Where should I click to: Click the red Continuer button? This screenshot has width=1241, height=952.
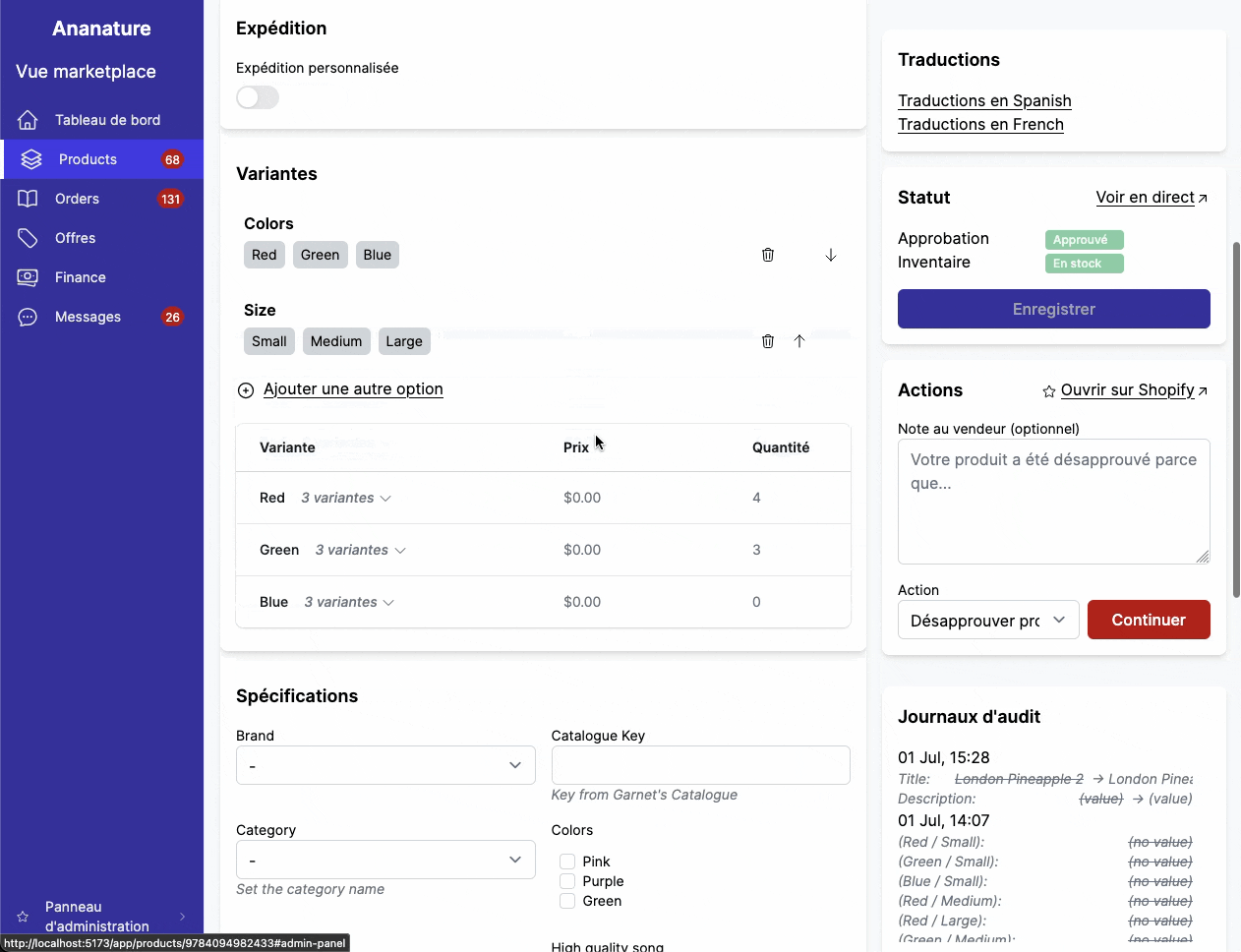click(1148, 620)
